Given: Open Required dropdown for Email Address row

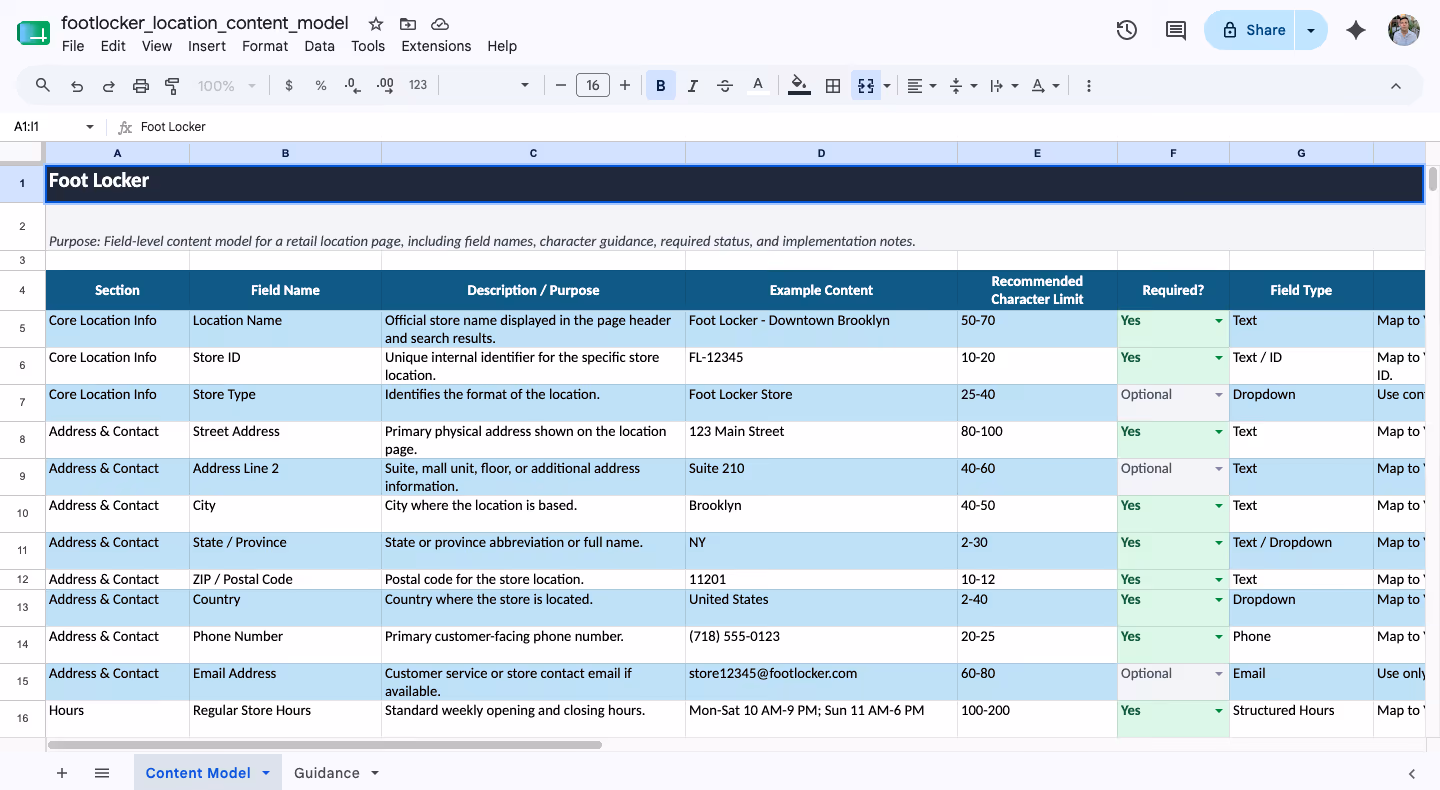Looking at the screenshot, I should [x=1219, y=674].
